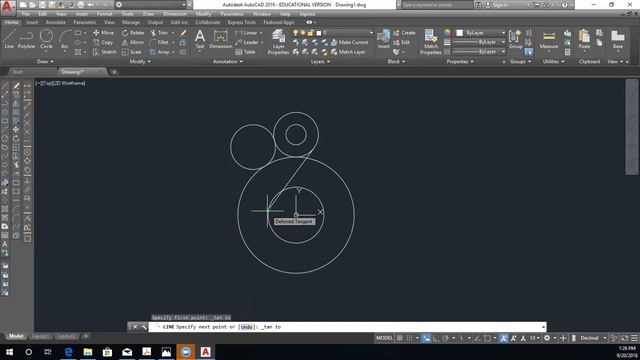The height and width of the screenshot is (360, 640).
Task: Expand the Block panel dropdown
Action: coord(396,62)
